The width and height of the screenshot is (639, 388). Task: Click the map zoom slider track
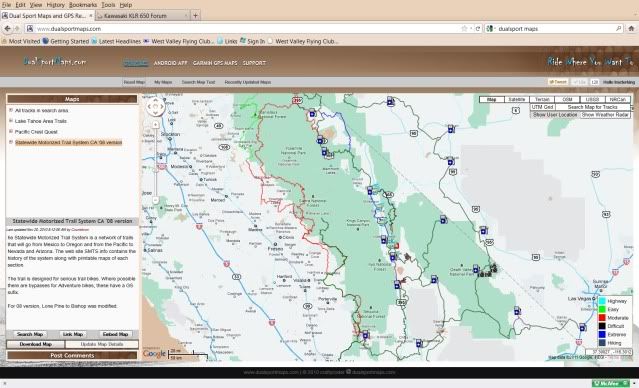(x=155, y=163)
